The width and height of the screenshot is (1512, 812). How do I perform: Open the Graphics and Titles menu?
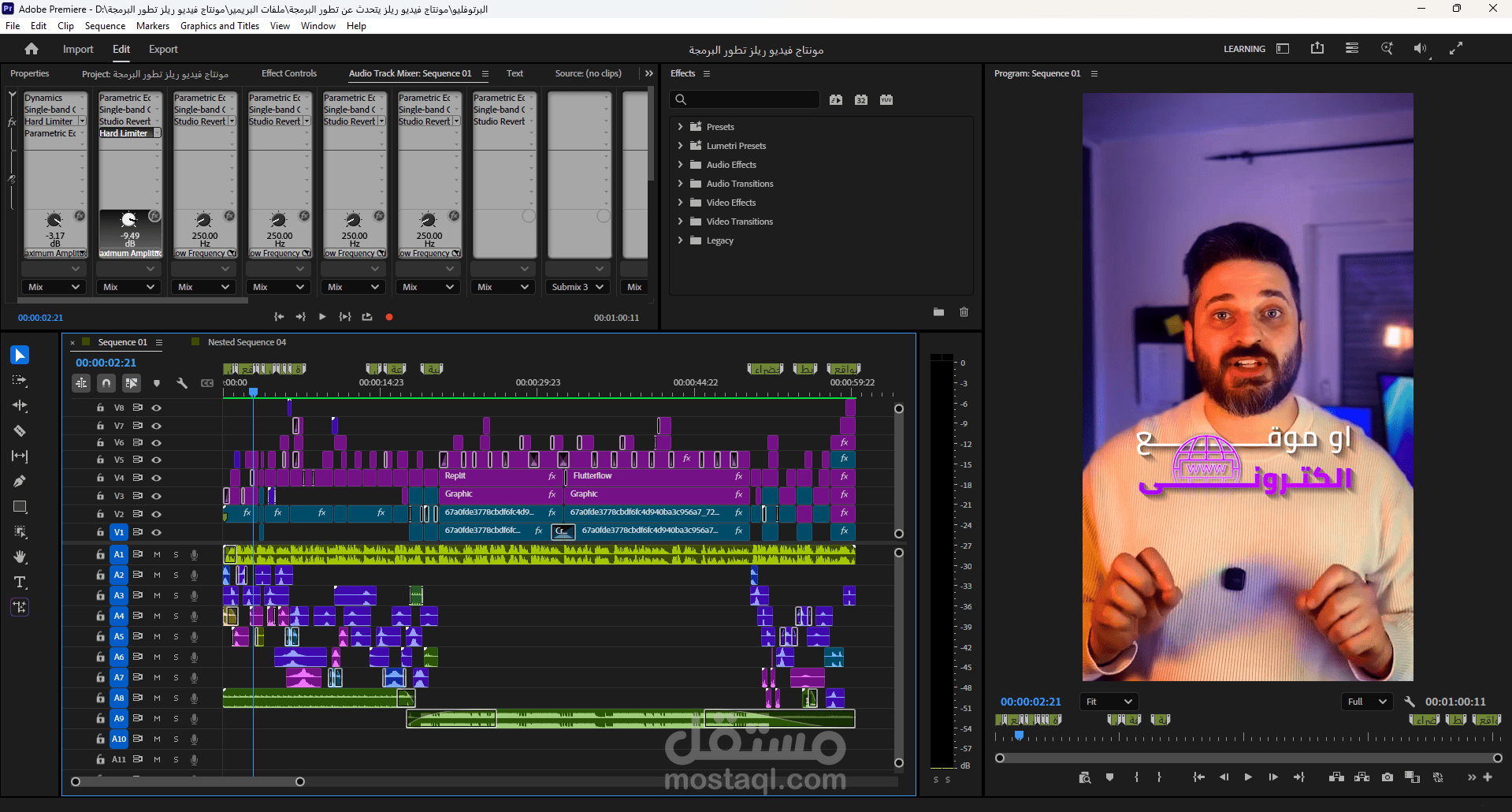click(x=220, y=26)
